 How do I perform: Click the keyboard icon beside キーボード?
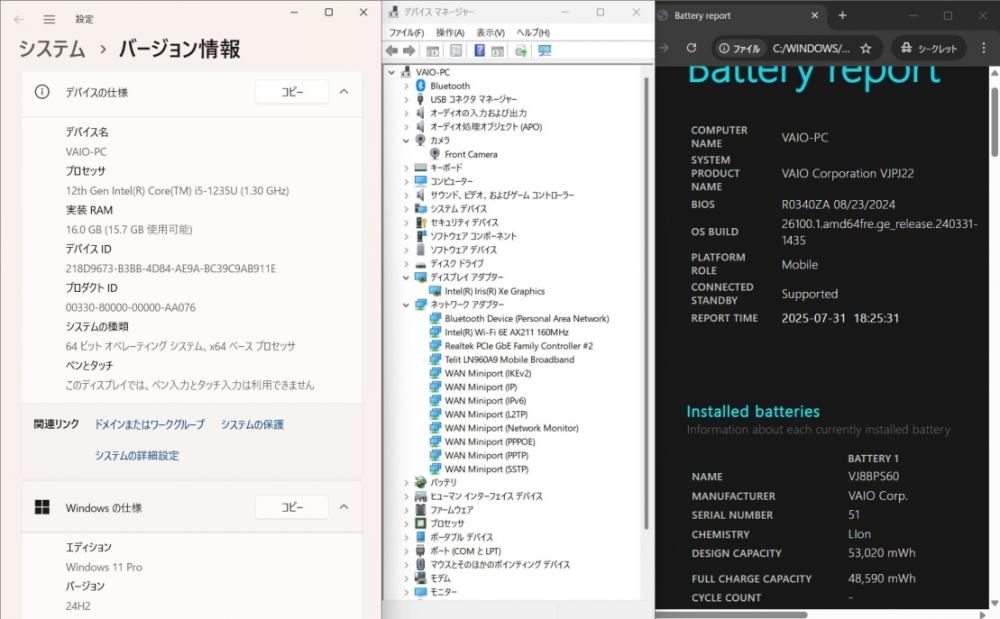click(420, 168)
